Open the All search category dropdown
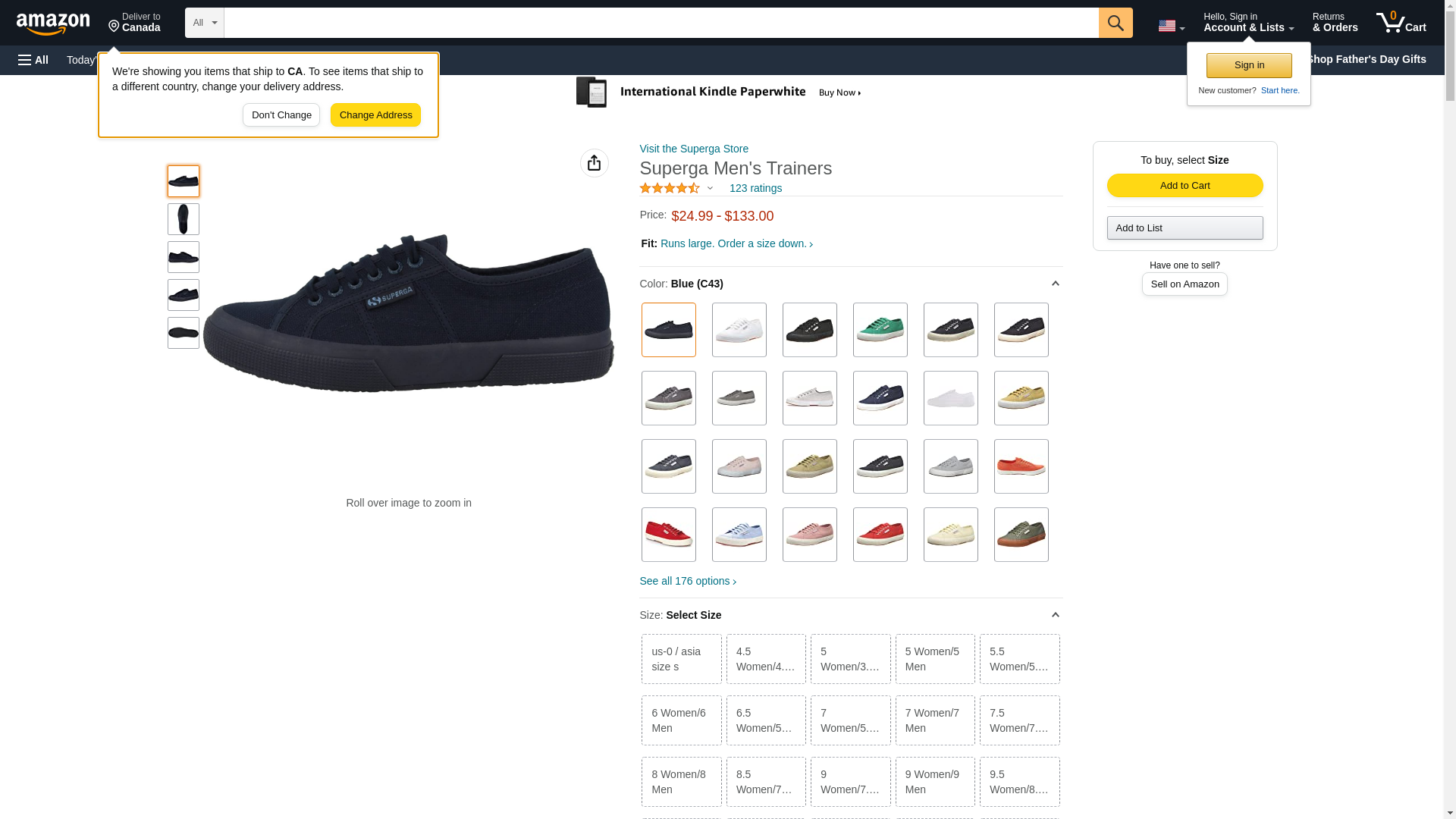Image resolution: width=1456 pixels, height=819 pixels. tap(204, 23)
